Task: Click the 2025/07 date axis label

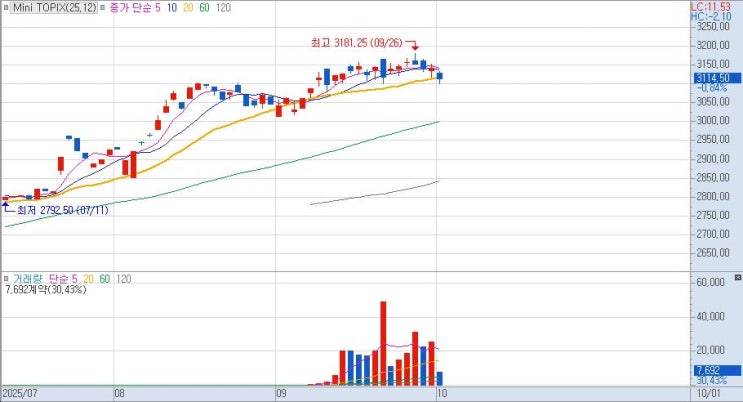Action: tap(20, 393)
